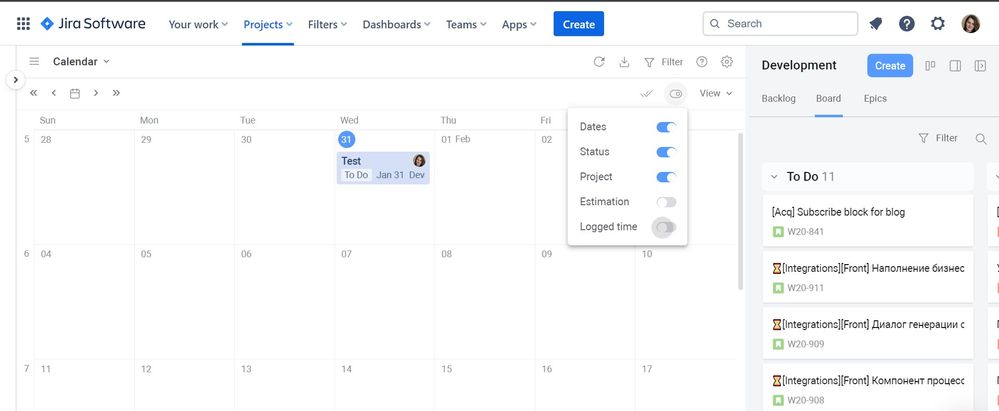Open the calendar help icon
This screenshot has width=999, height=411.
point(701,62)
